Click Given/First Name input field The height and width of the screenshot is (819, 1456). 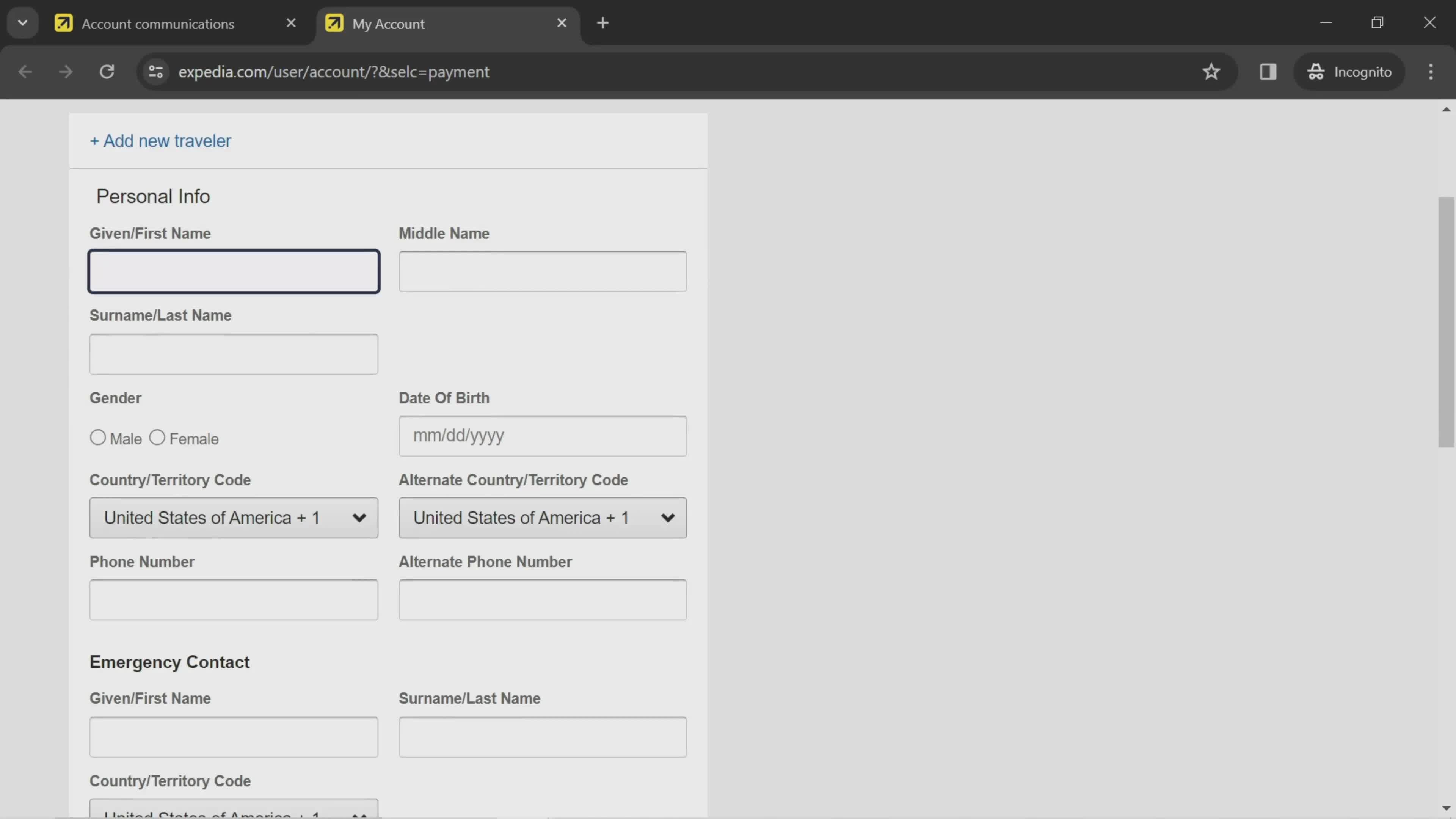click(x=234, y=272)
